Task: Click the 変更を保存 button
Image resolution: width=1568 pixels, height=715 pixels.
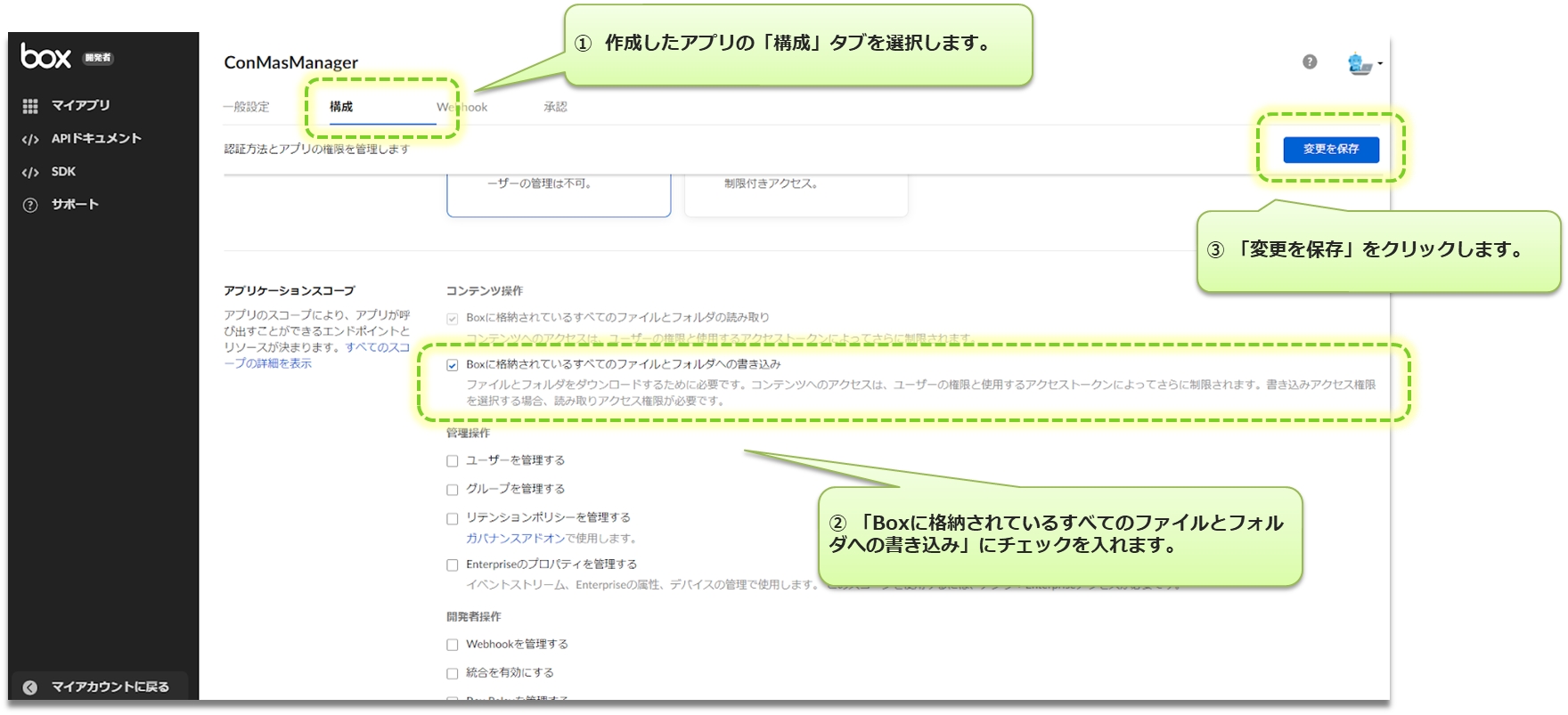Action: point(1331,150)
